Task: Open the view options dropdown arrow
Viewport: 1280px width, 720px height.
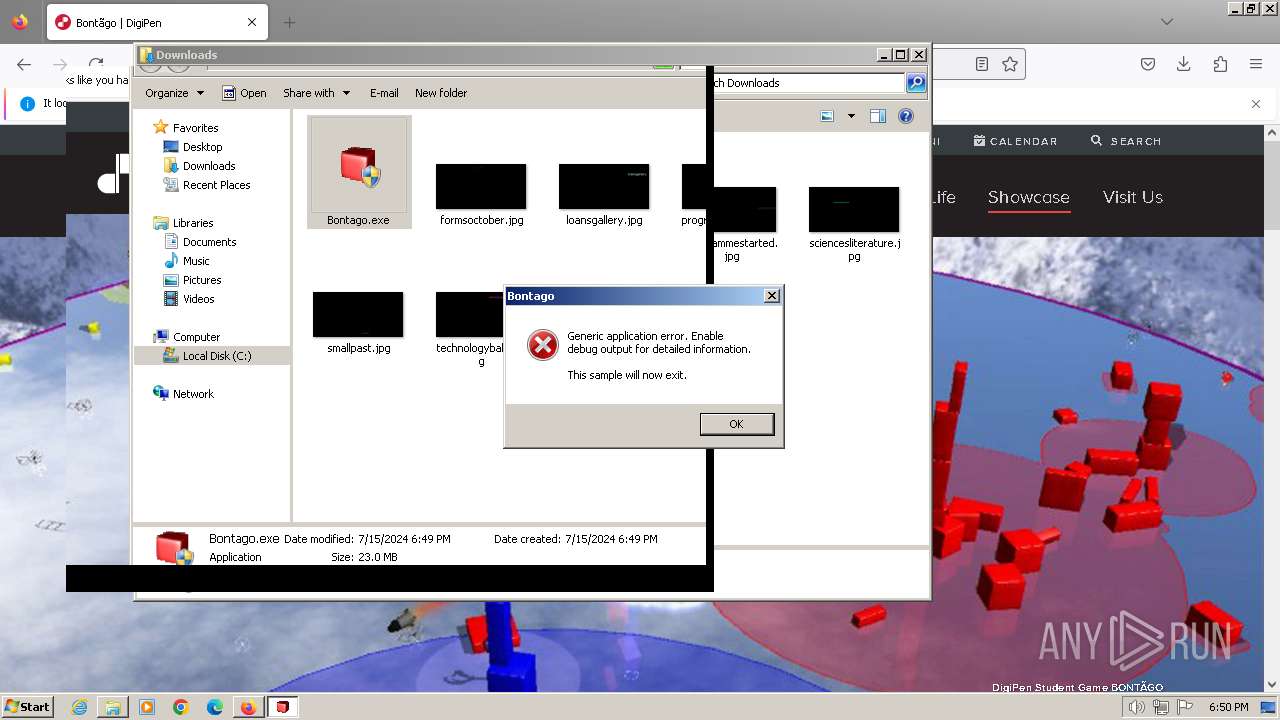Action: click(x=851, y=116)
